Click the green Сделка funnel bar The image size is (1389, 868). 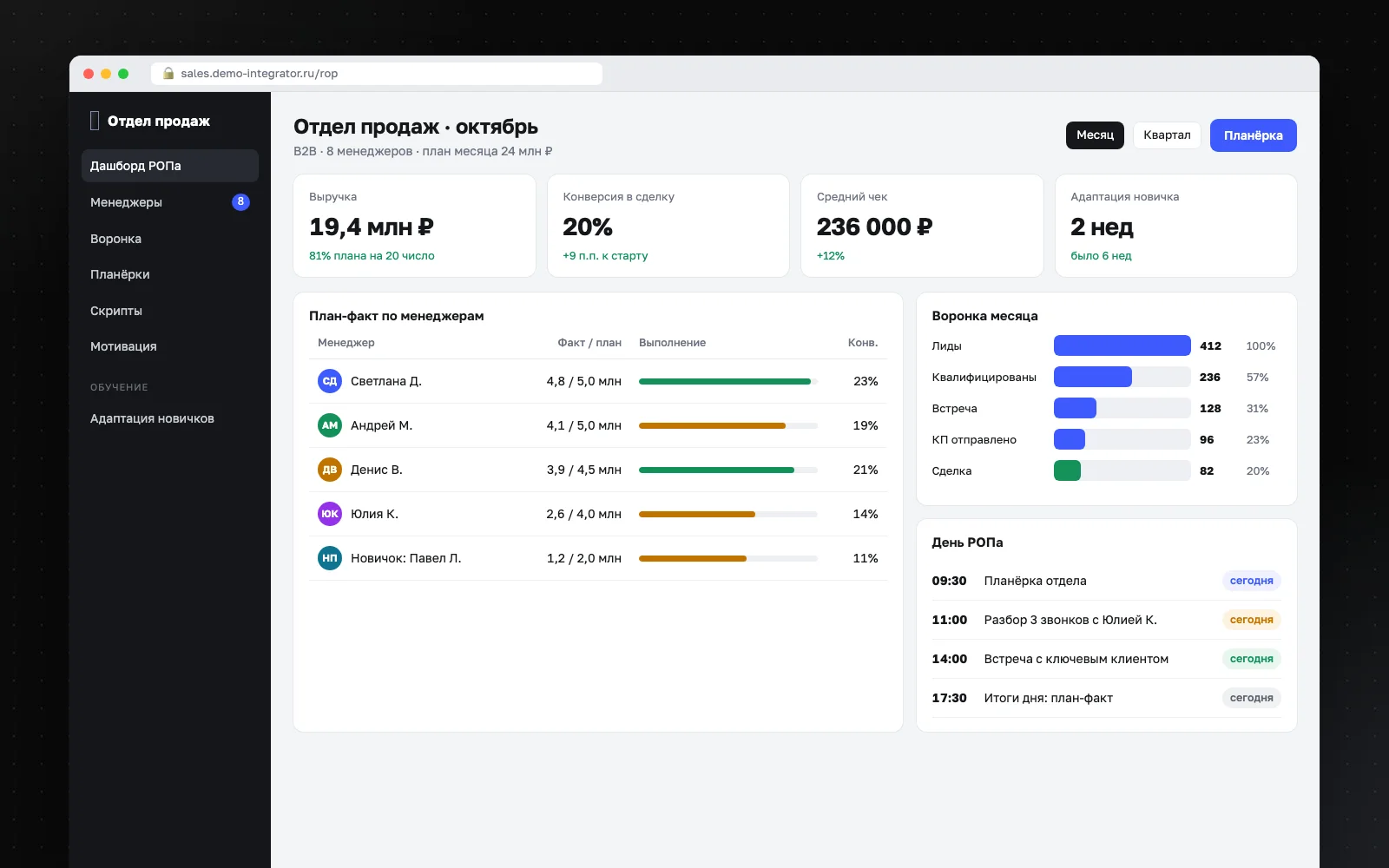1067,470
